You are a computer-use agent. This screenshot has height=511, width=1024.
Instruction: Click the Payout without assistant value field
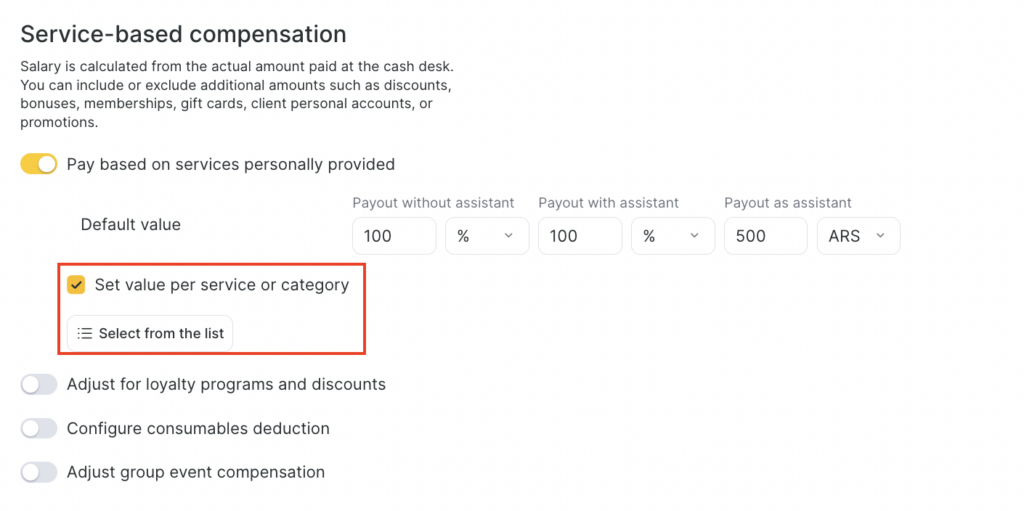pos(394,237)
